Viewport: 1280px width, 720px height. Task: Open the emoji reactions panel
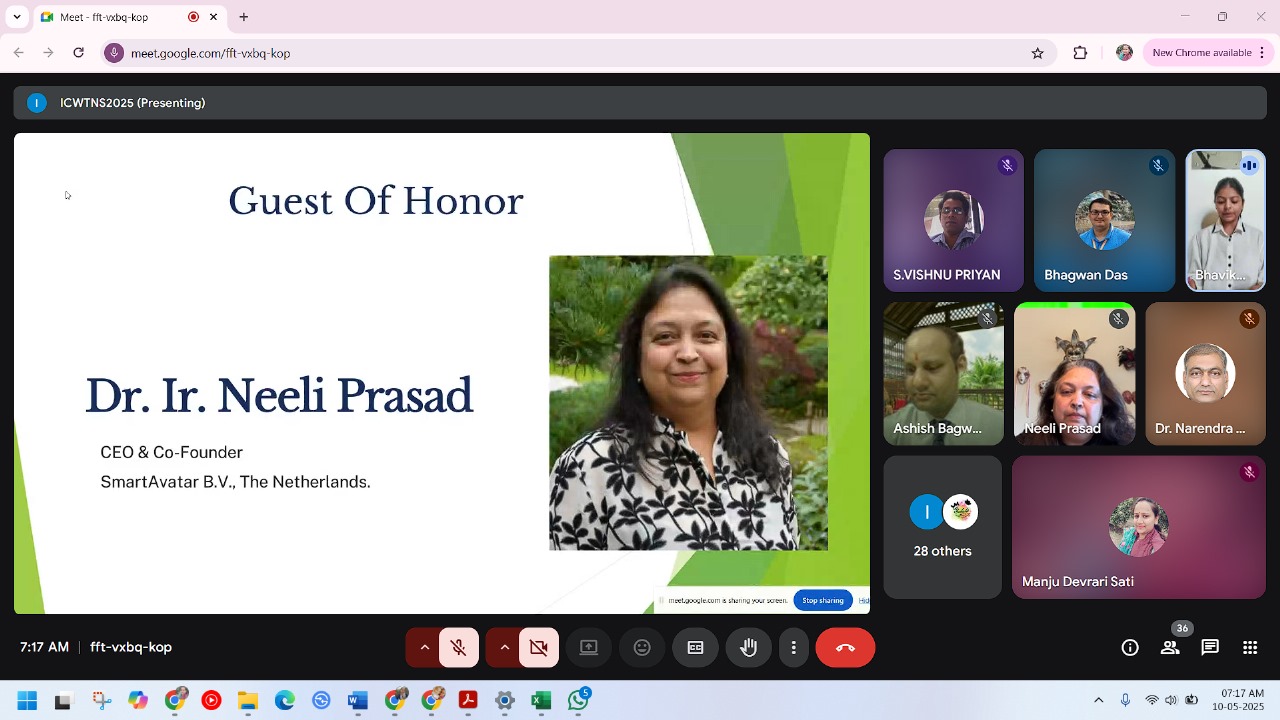(x=642, y=648)
